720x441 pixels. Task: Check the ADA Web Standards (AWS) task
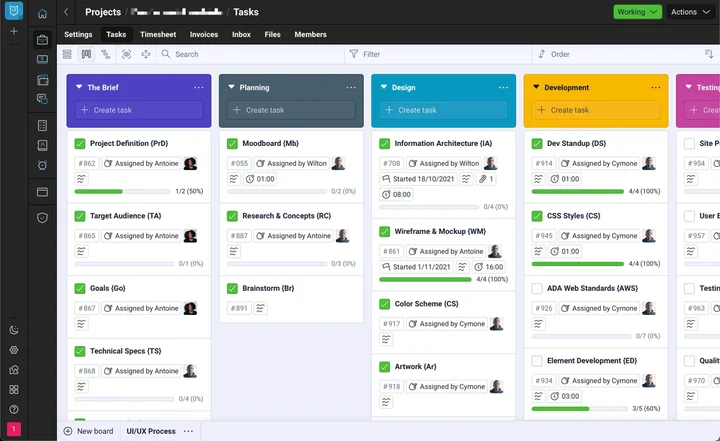537,288
